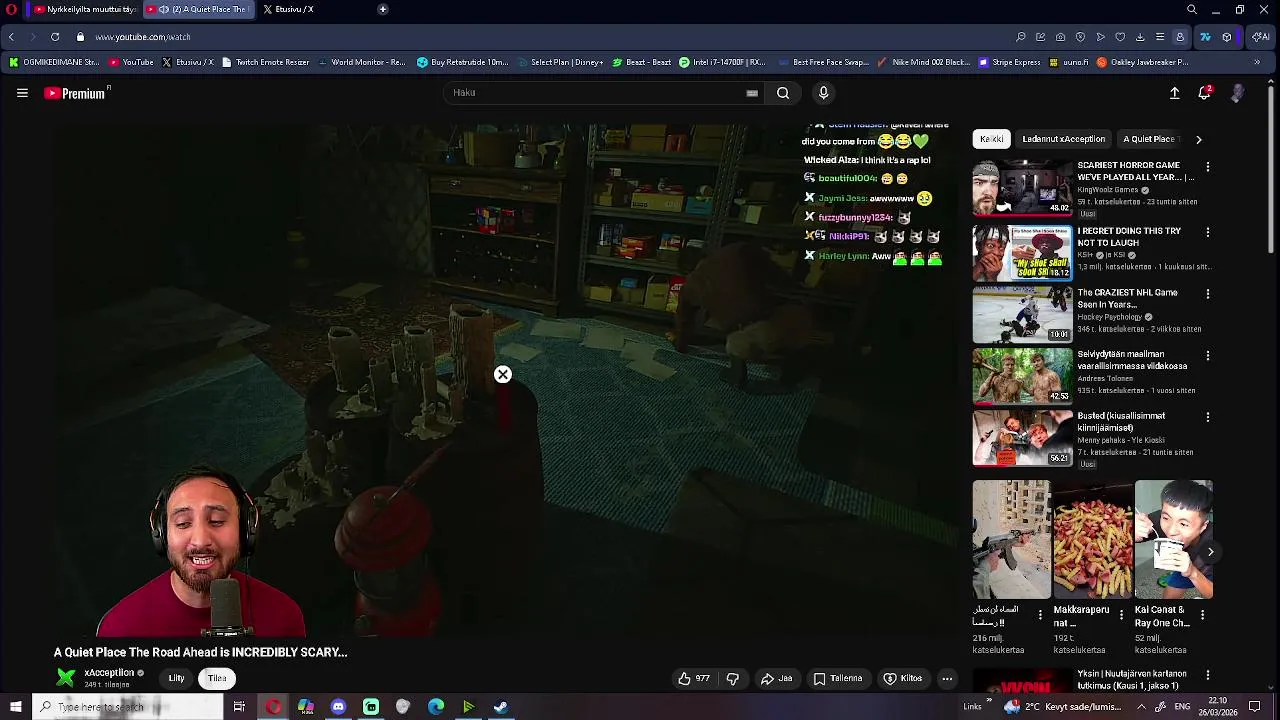
Task: Open options for Selviydytään maailman video
Action: 1208,356
